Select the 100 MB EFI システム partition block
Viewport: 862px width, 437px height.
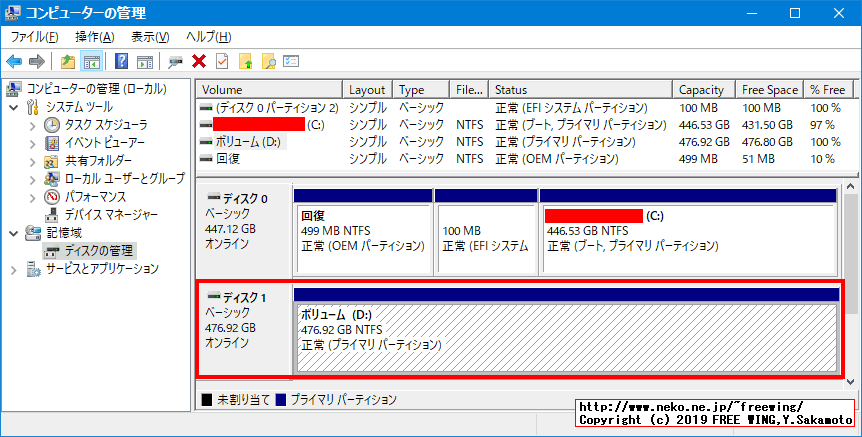pyautogui.click(x=486, y=233)
